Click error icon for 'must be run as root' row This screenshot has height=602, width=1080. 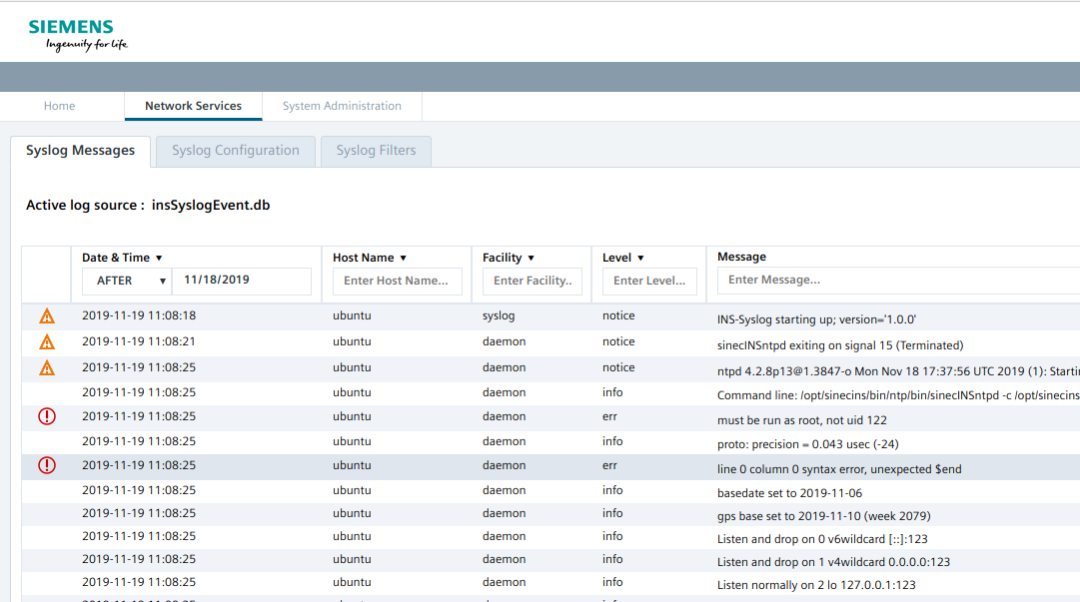click(x=47, y=417)
